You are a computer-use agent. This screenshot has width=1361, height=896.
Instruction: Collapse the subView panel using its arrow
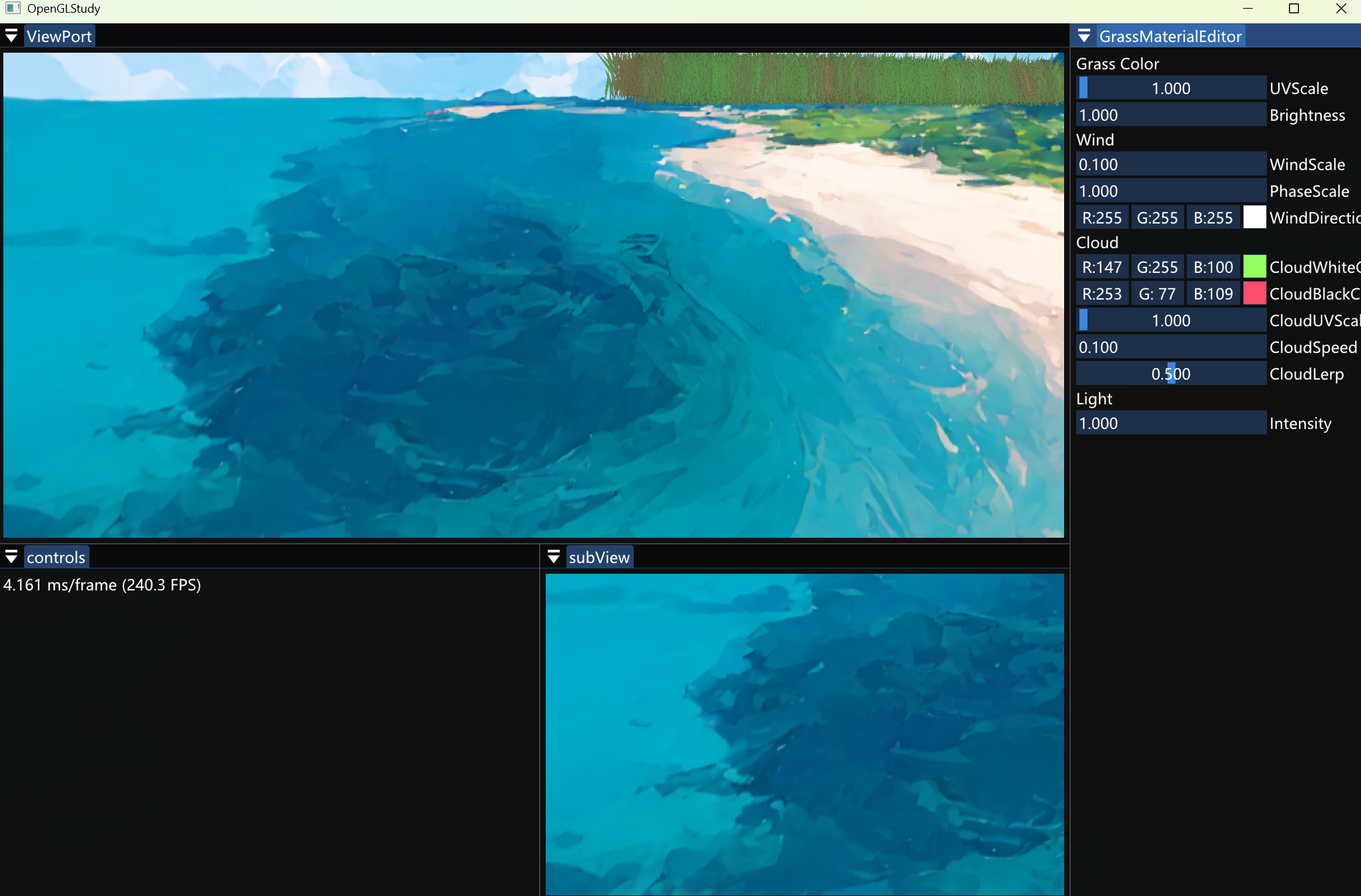pyautogui.click(x=554, y=556)
